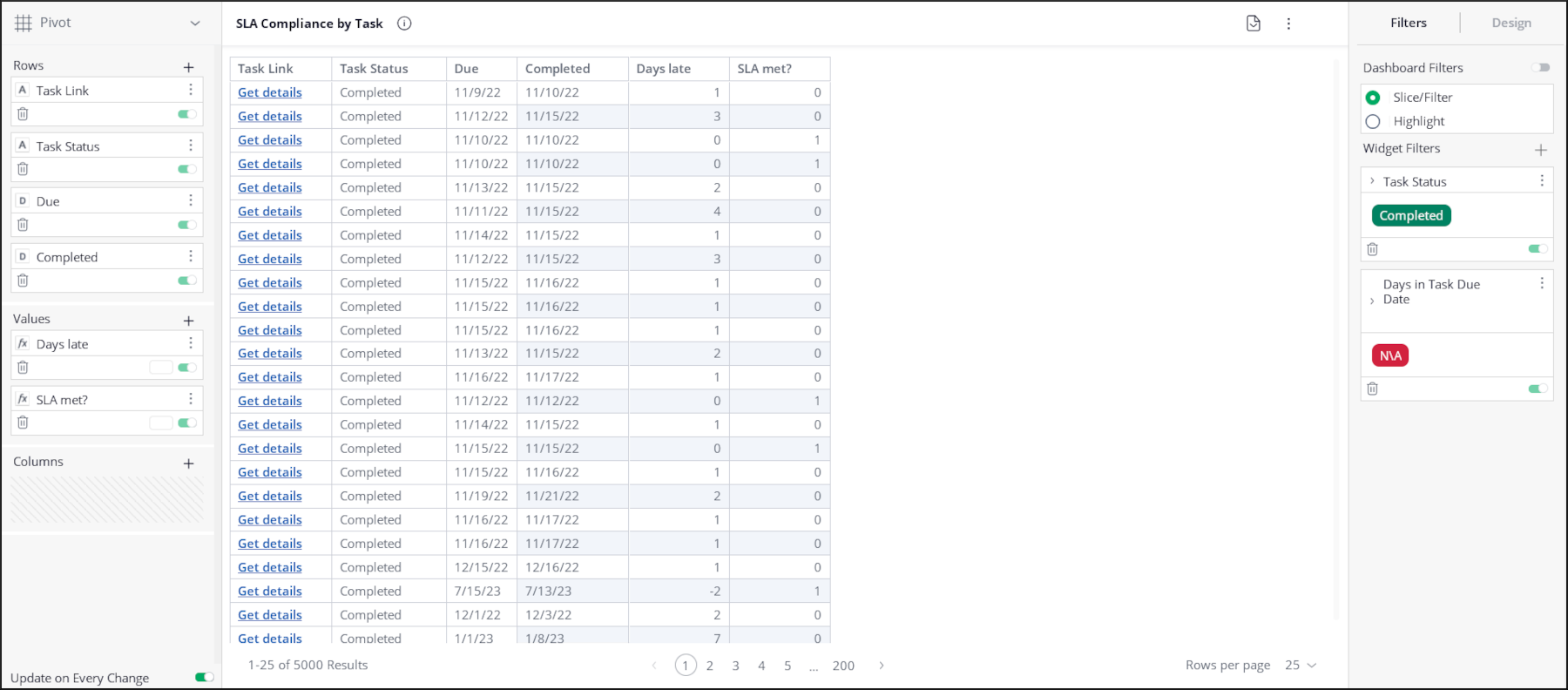Open Days late value options menu
This screenshot has height=690, width=1568.
191,343
